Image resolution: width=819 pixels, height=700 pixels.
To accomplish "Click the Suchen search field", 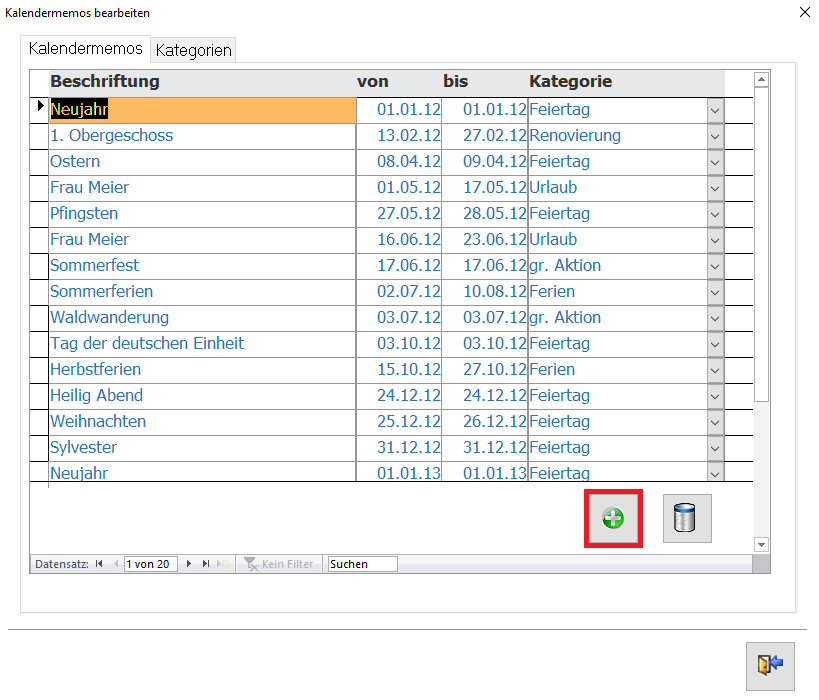I will [362, 564].
